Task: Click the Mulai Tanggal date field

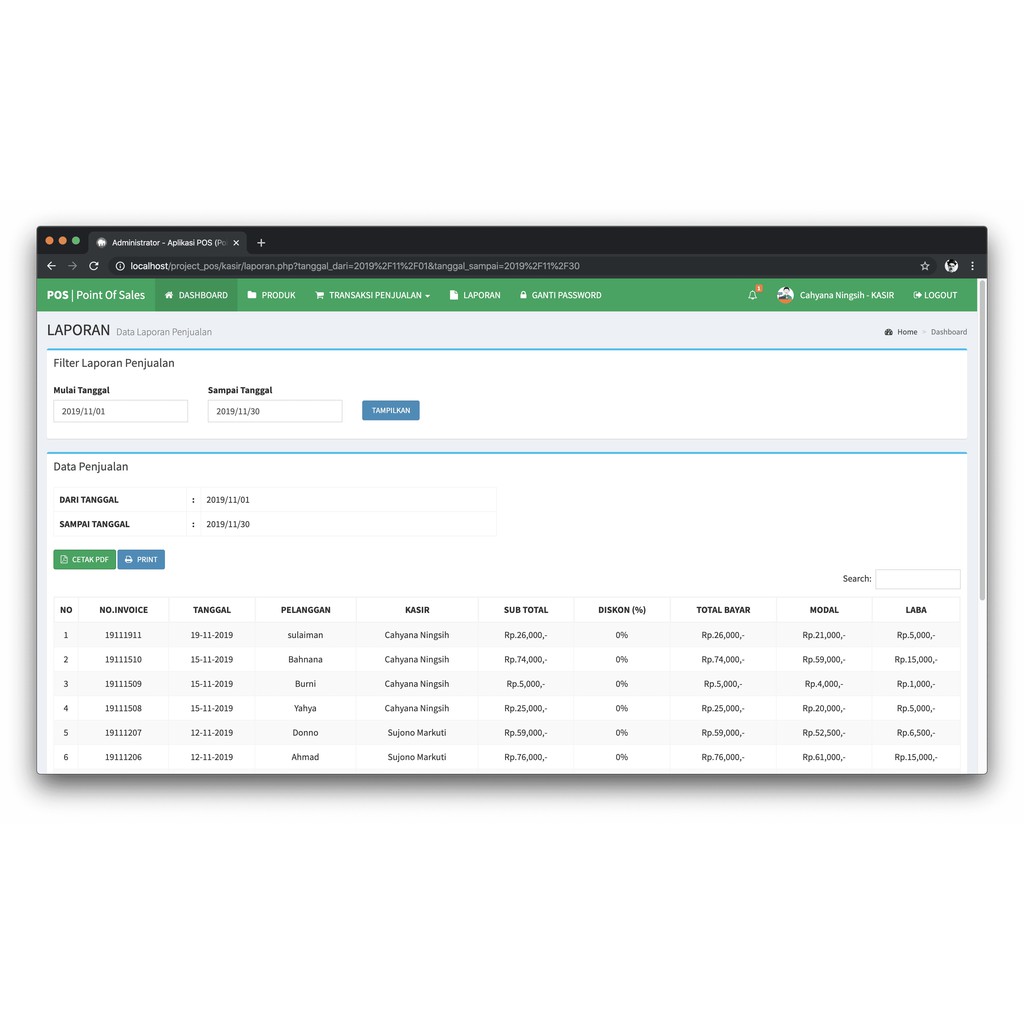Action: tap(120, 411)
